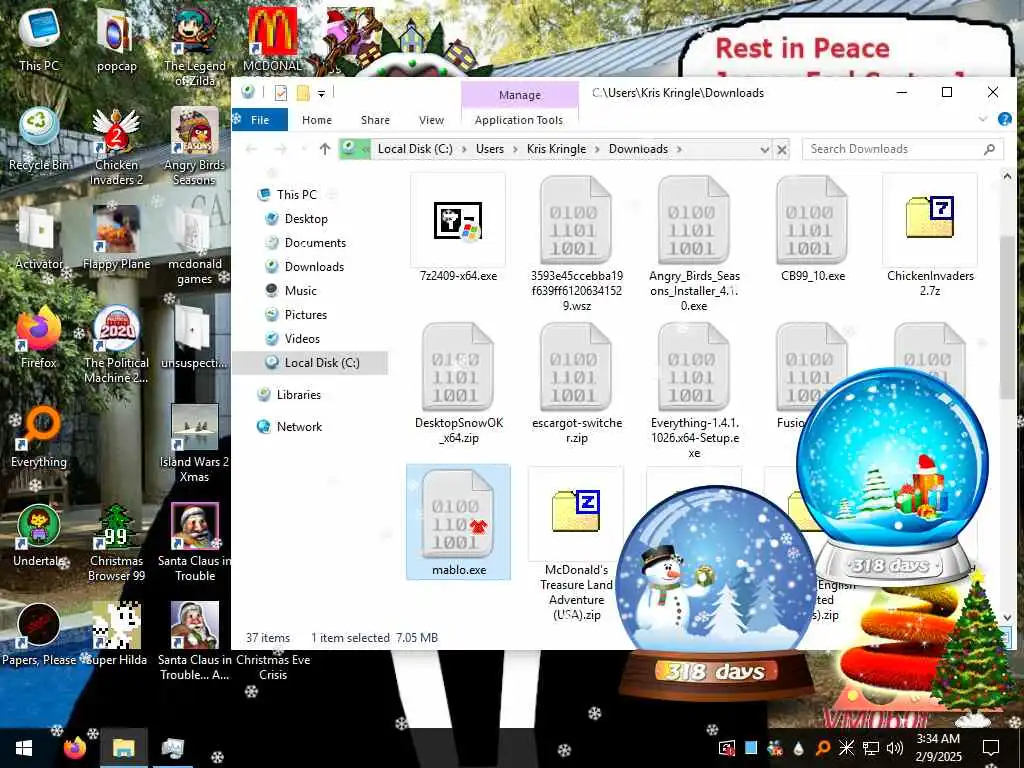Click Kris Kringle breadcrumb in address bar
The height and width of the screenshot is (768, 1024).
coord(556,149)
